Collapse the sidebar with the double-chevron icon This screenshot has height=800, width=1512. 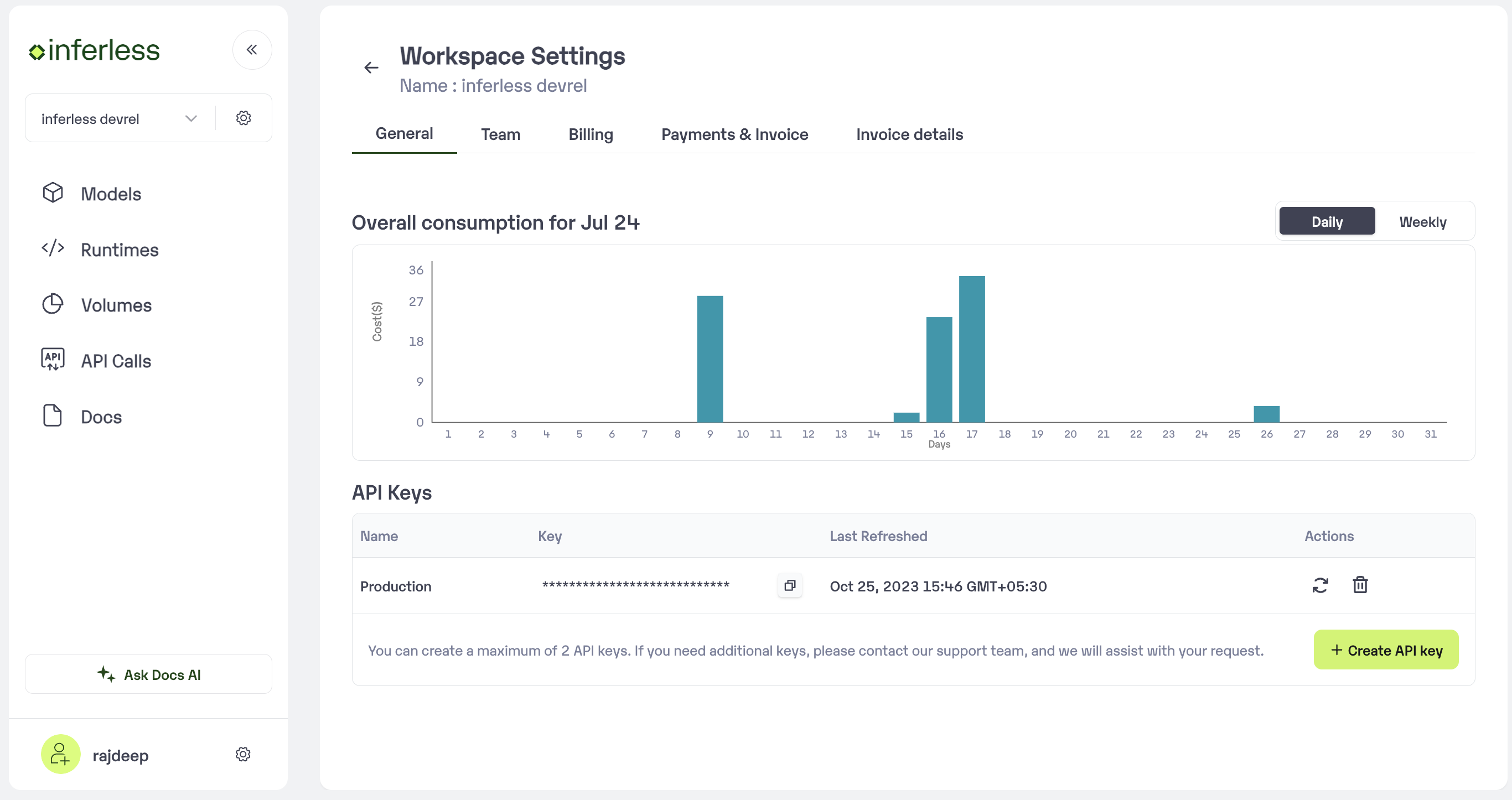pyautogui.click(x=252, y=50)
